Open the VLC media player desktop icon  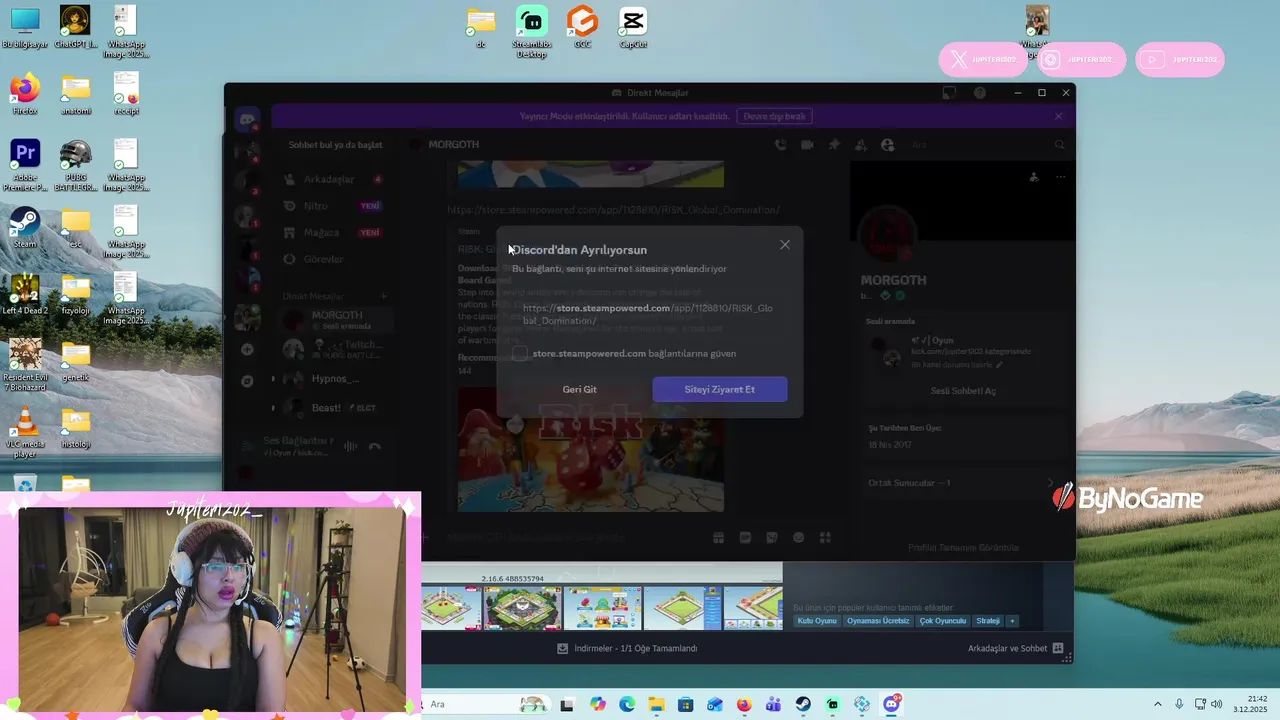(x=25, y=433)
